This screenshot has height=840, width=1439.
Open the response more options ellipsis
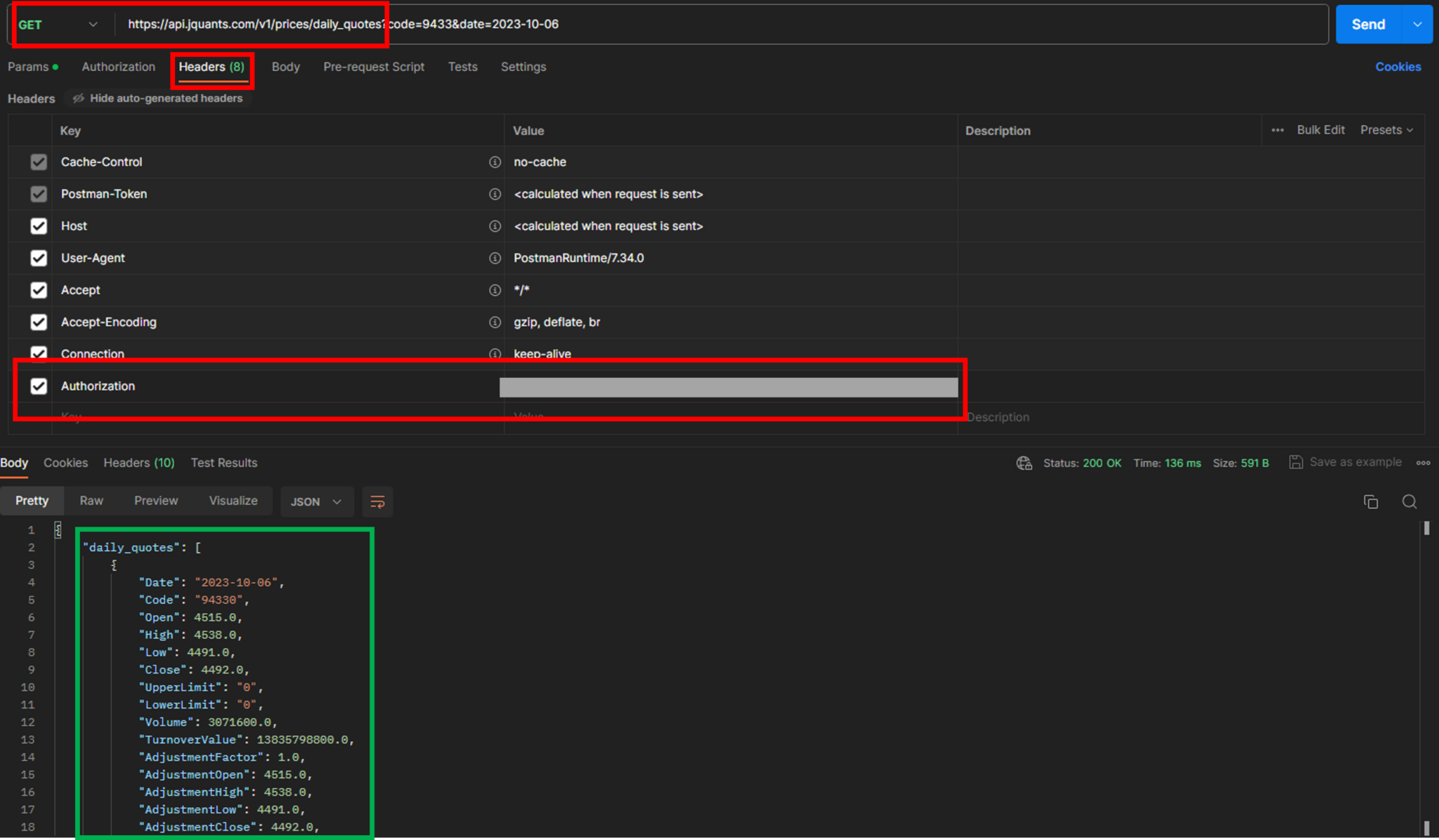coord(1423,463)
